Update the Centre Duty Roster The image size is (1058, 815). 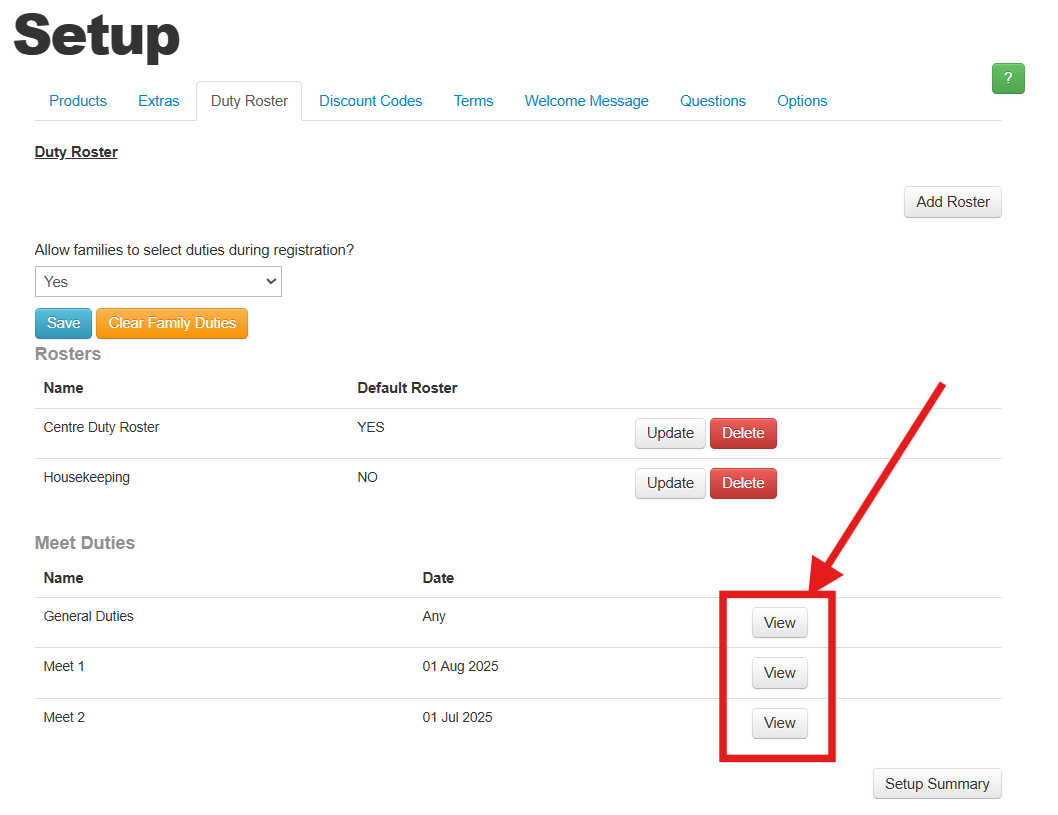pyautogui.click(x=670, y=433)
